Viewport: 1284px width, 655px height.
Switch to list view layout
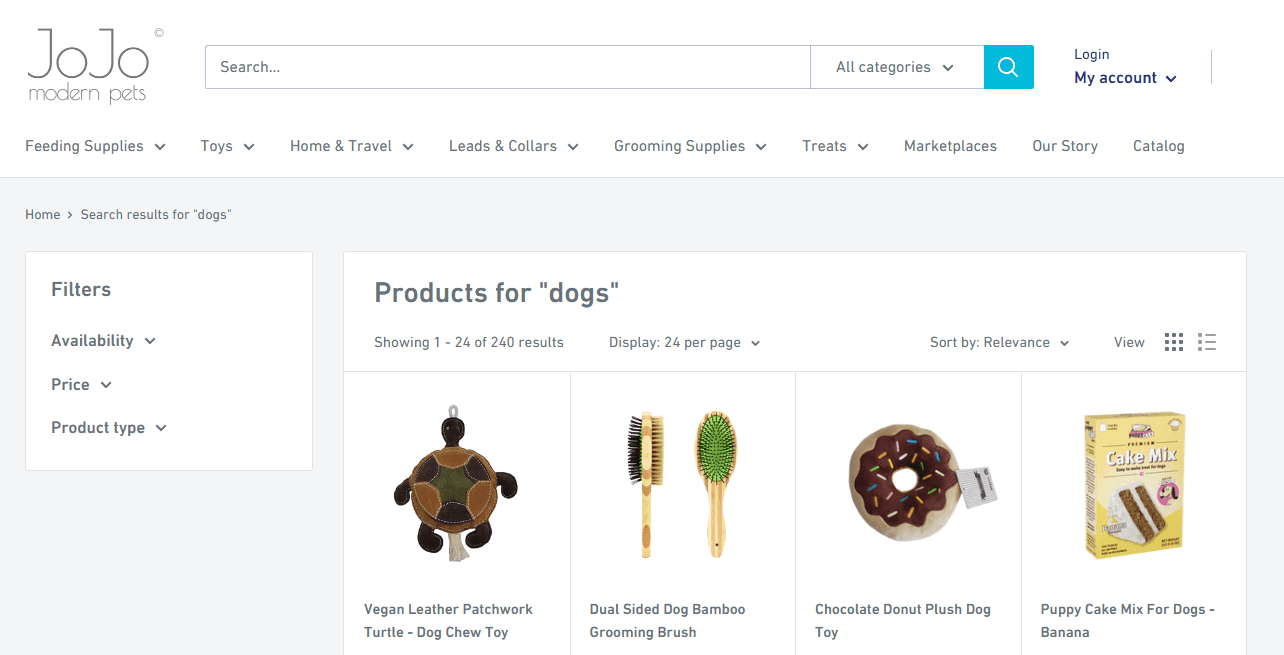coord(1207,341)
